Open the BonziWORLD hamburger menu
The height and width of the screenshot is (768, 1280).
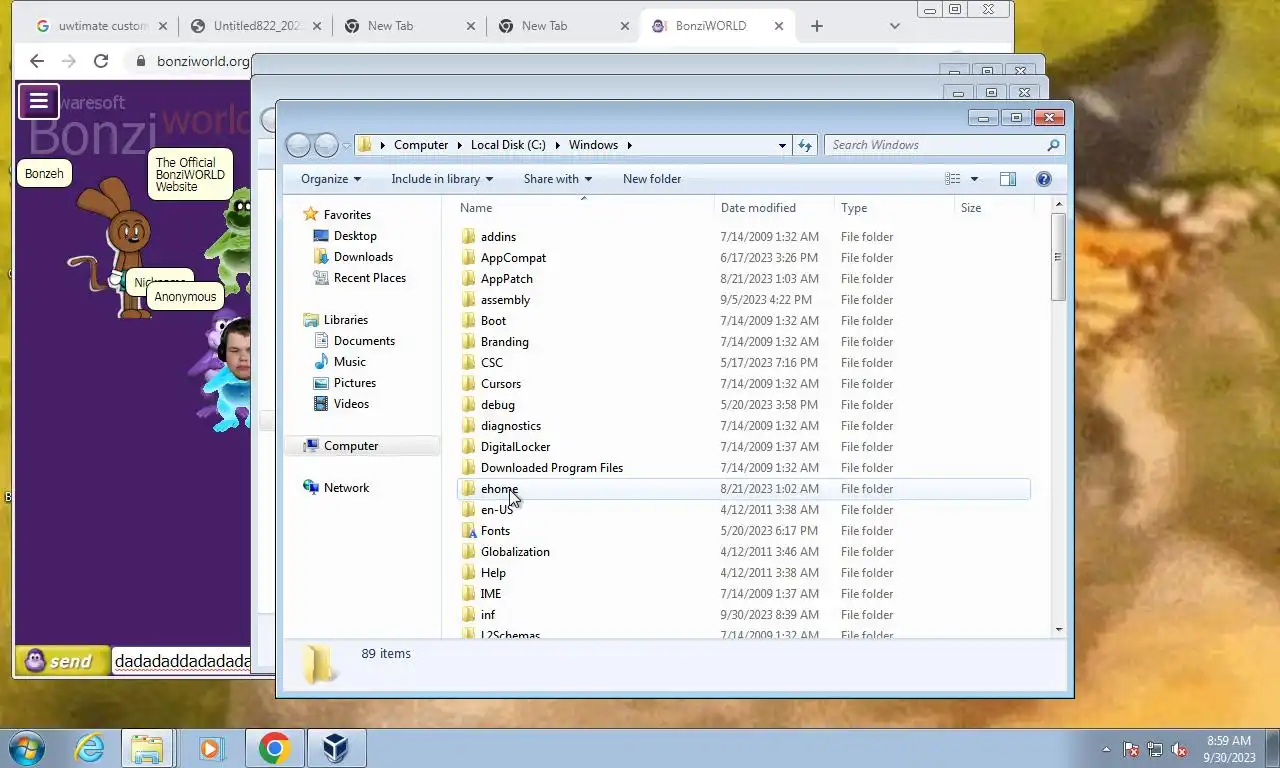pos(39,101)
